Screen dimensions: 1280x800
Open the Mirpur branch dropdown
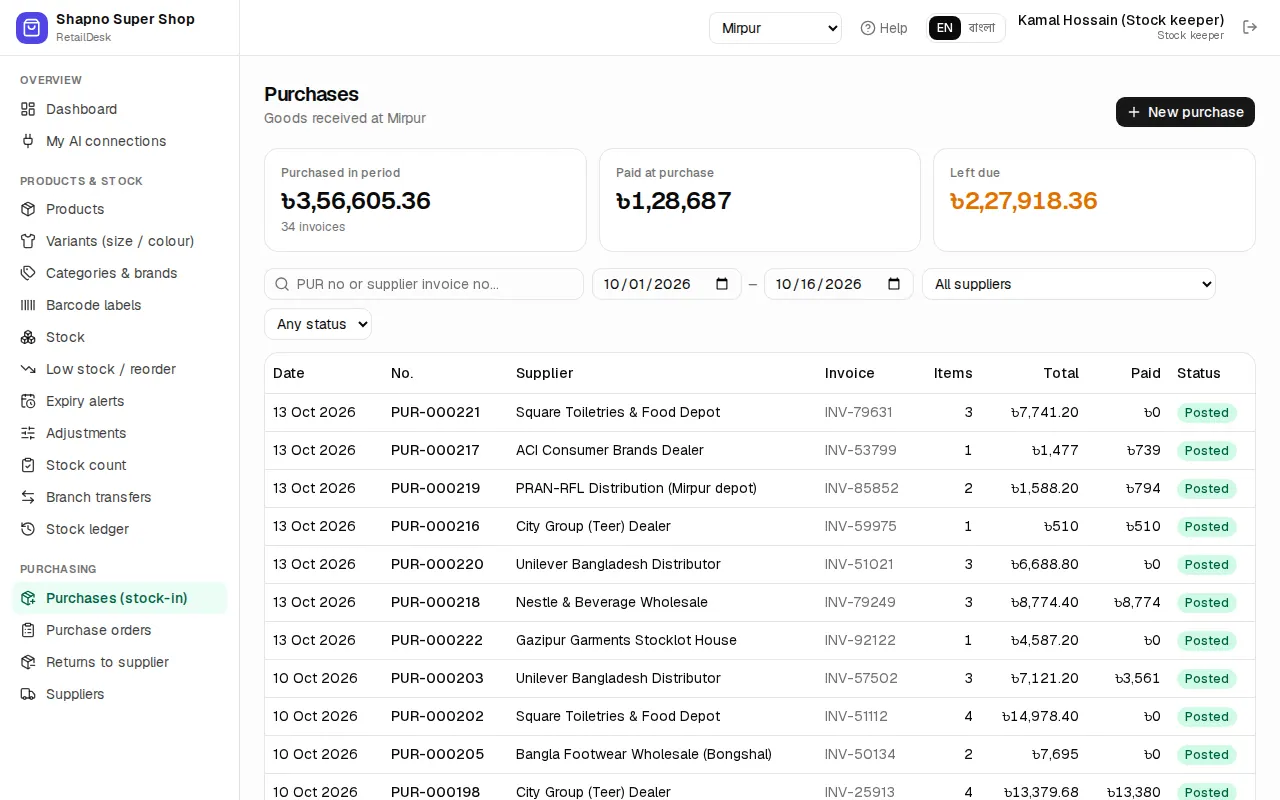[775, 28]
